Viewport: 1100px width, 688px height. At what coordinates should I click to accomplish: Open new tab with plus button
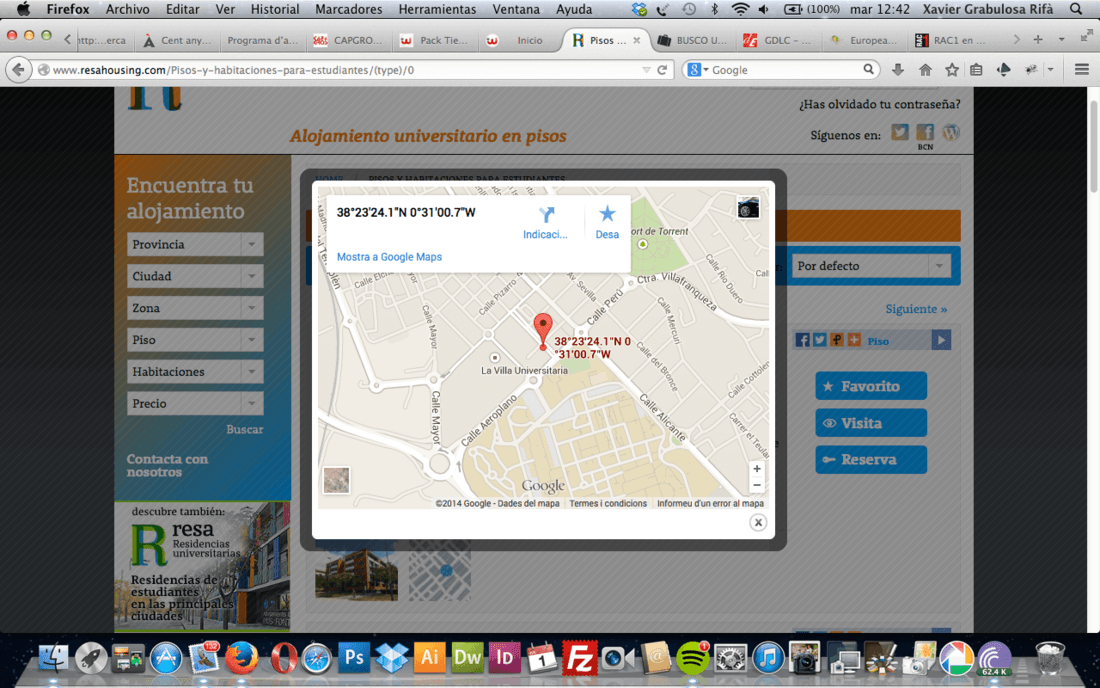tap(1038, 40)
